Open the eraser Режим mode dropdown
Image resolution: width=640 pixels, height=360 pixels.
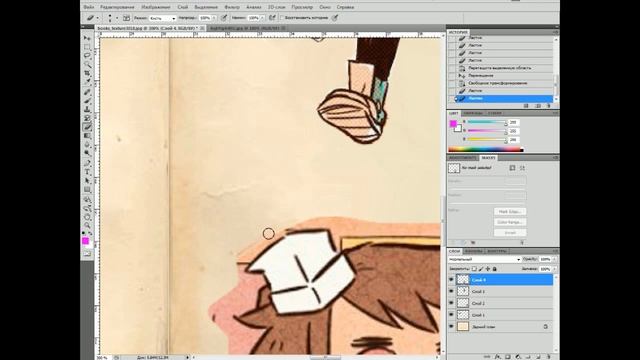point(162,18)
